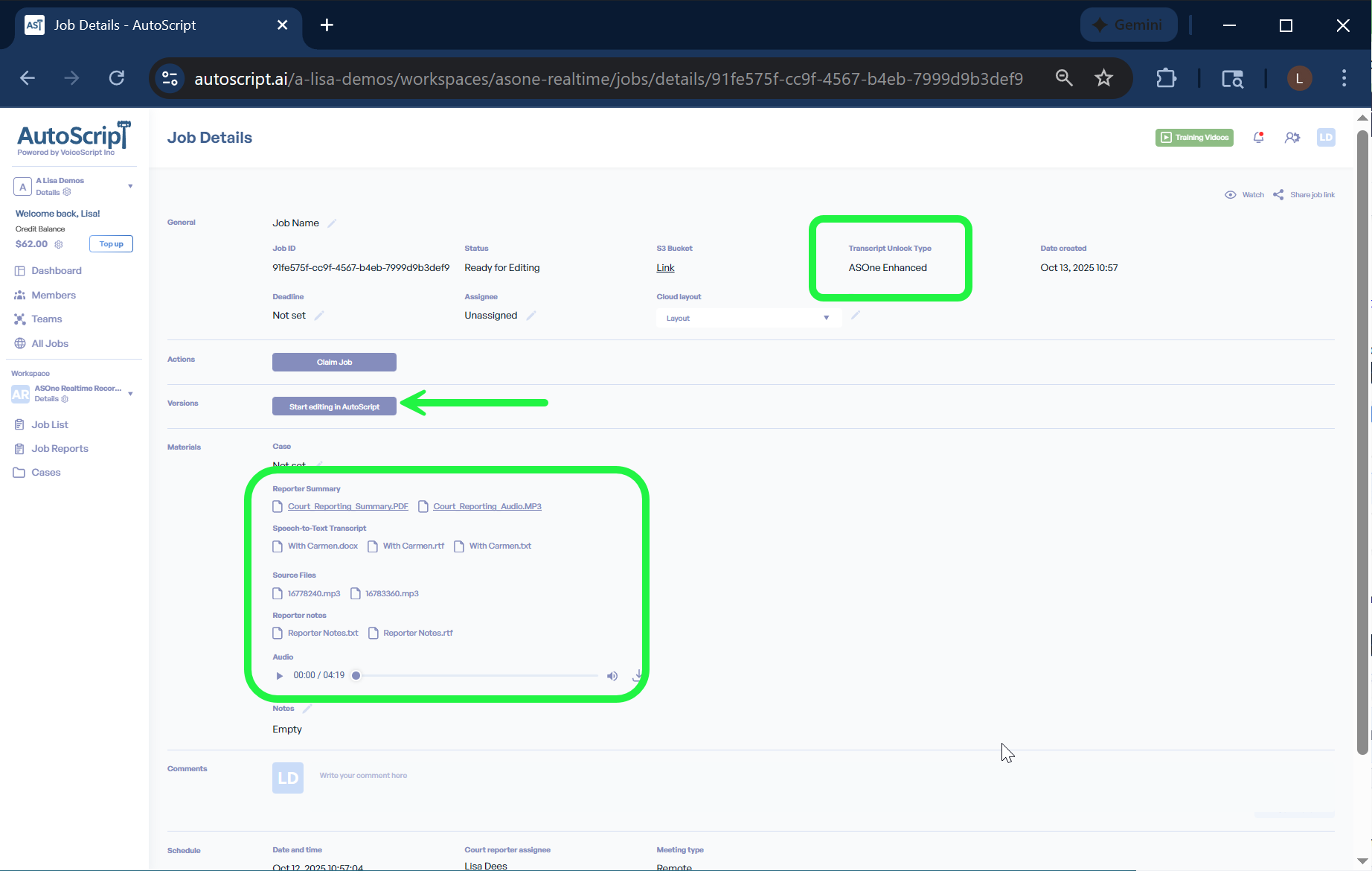Viewport: 1372px width, 871px height.
Task: Click the notification bell icon
Action: coord(1258,138)
